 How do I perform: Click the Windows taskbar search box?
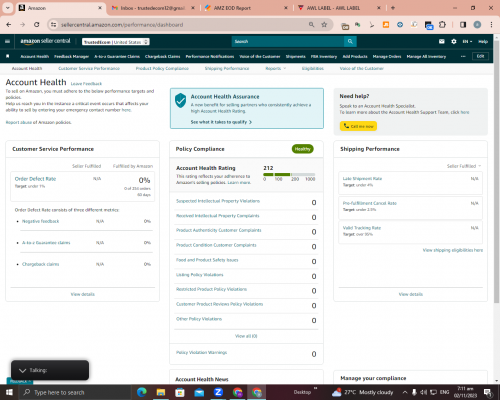[x=76, y=392]
